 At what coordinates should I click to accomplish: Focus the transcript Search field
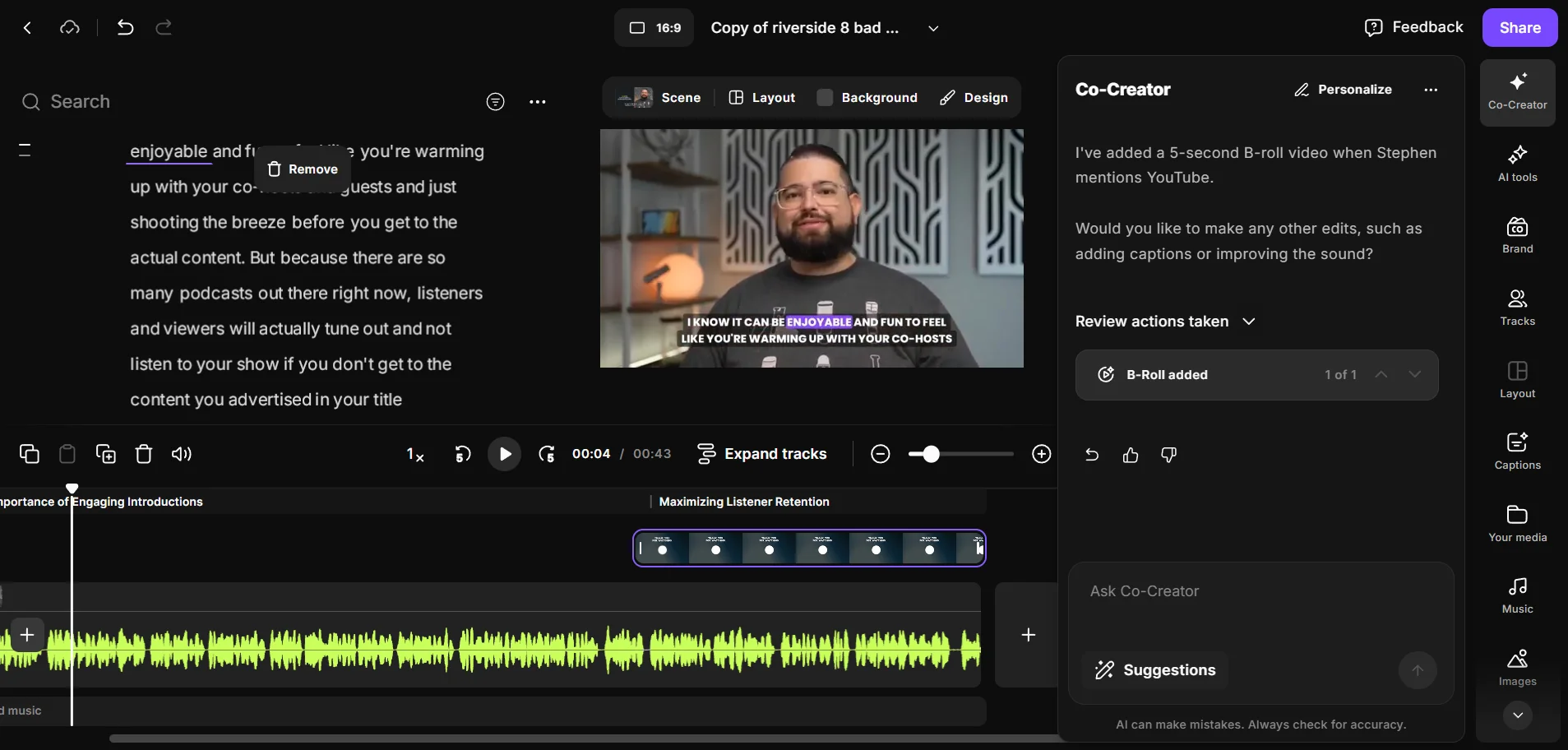point(247,102)
